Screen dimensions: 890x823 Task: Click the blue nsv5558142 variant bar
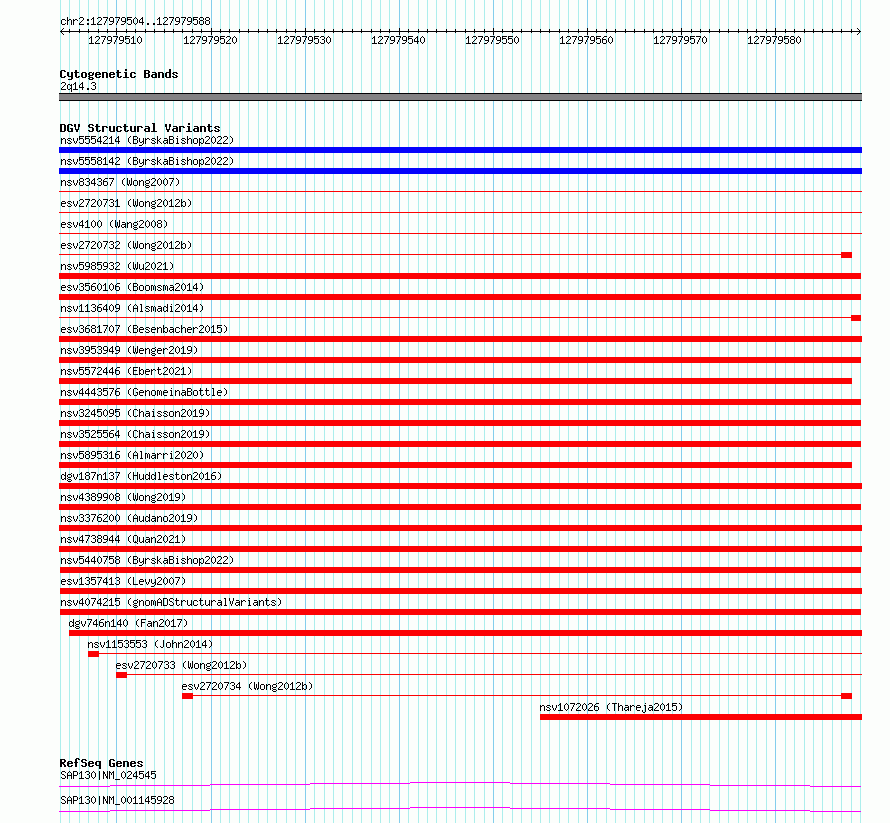(460, 171)
